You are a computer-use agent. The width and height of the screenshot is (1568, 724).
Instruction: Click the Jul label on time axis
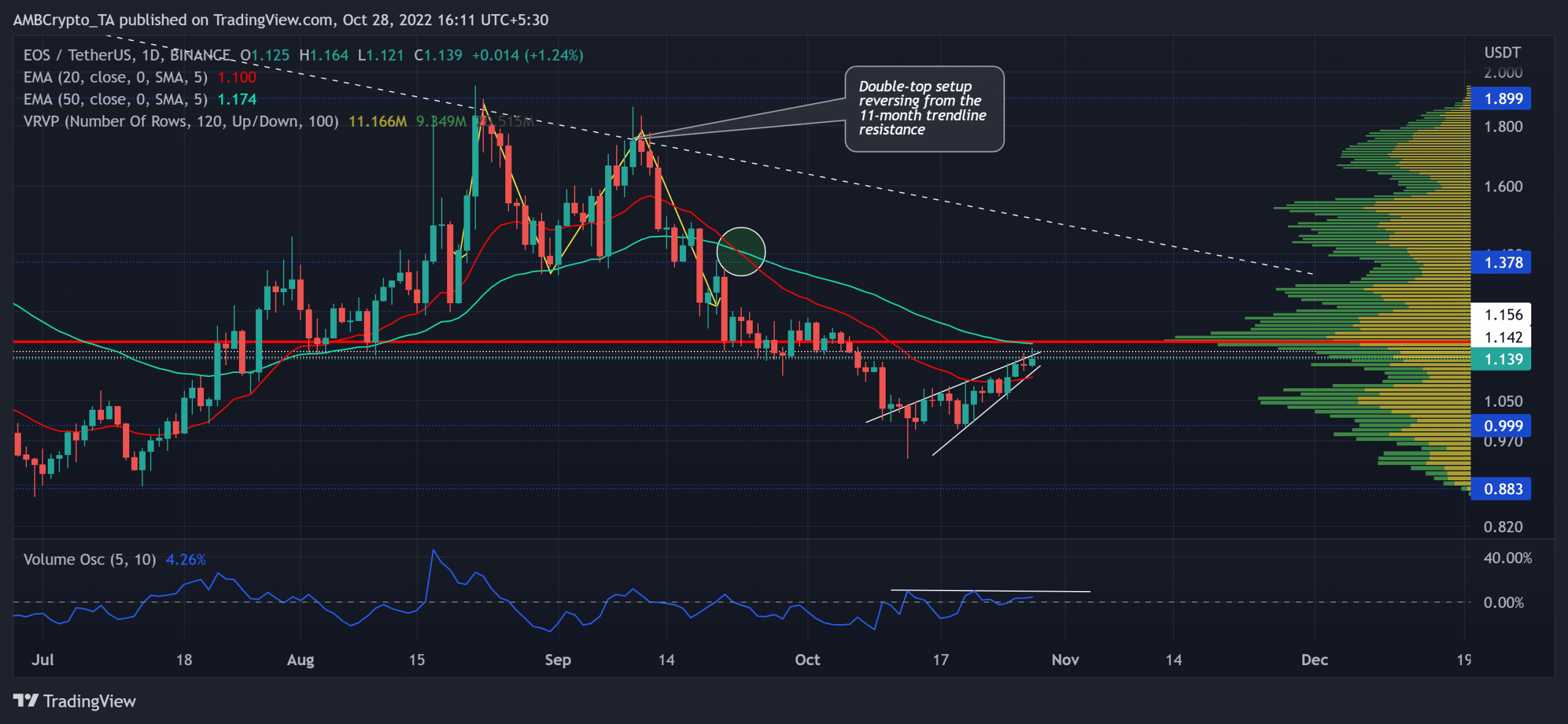[x=42, y=660]
